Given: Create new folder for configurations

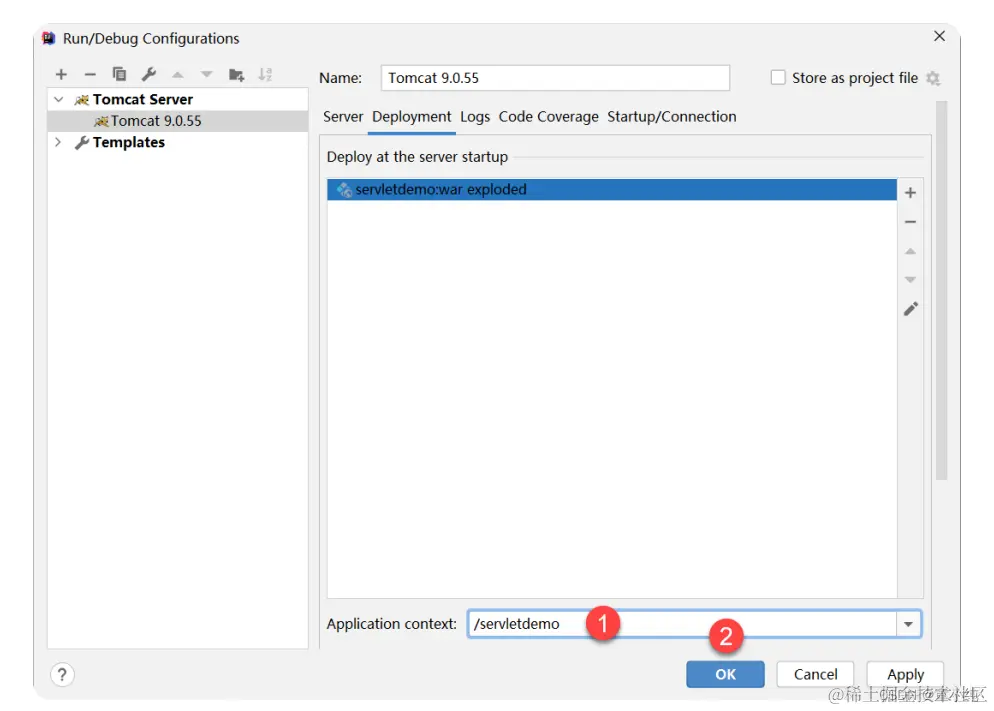Looking at the screenshot, I should point(236,75).
